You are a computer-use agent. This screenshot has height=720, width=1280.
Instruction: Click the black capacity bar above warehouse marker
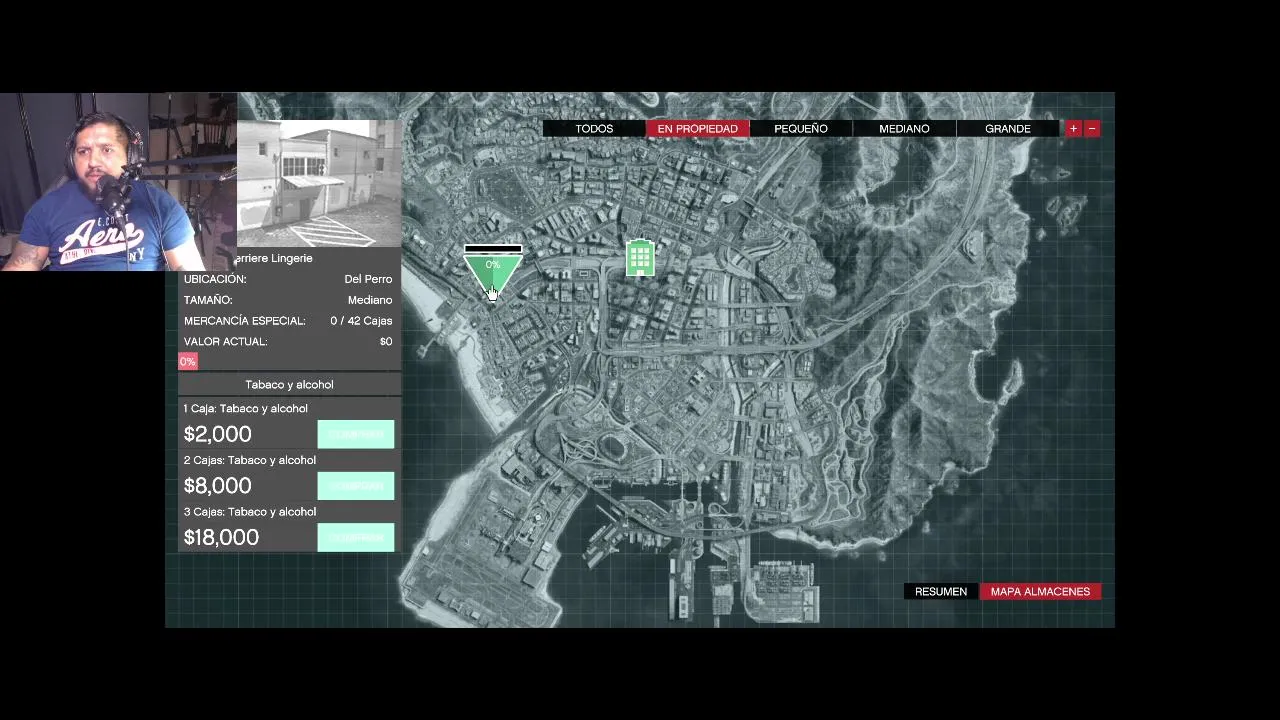tap(492, 249)
